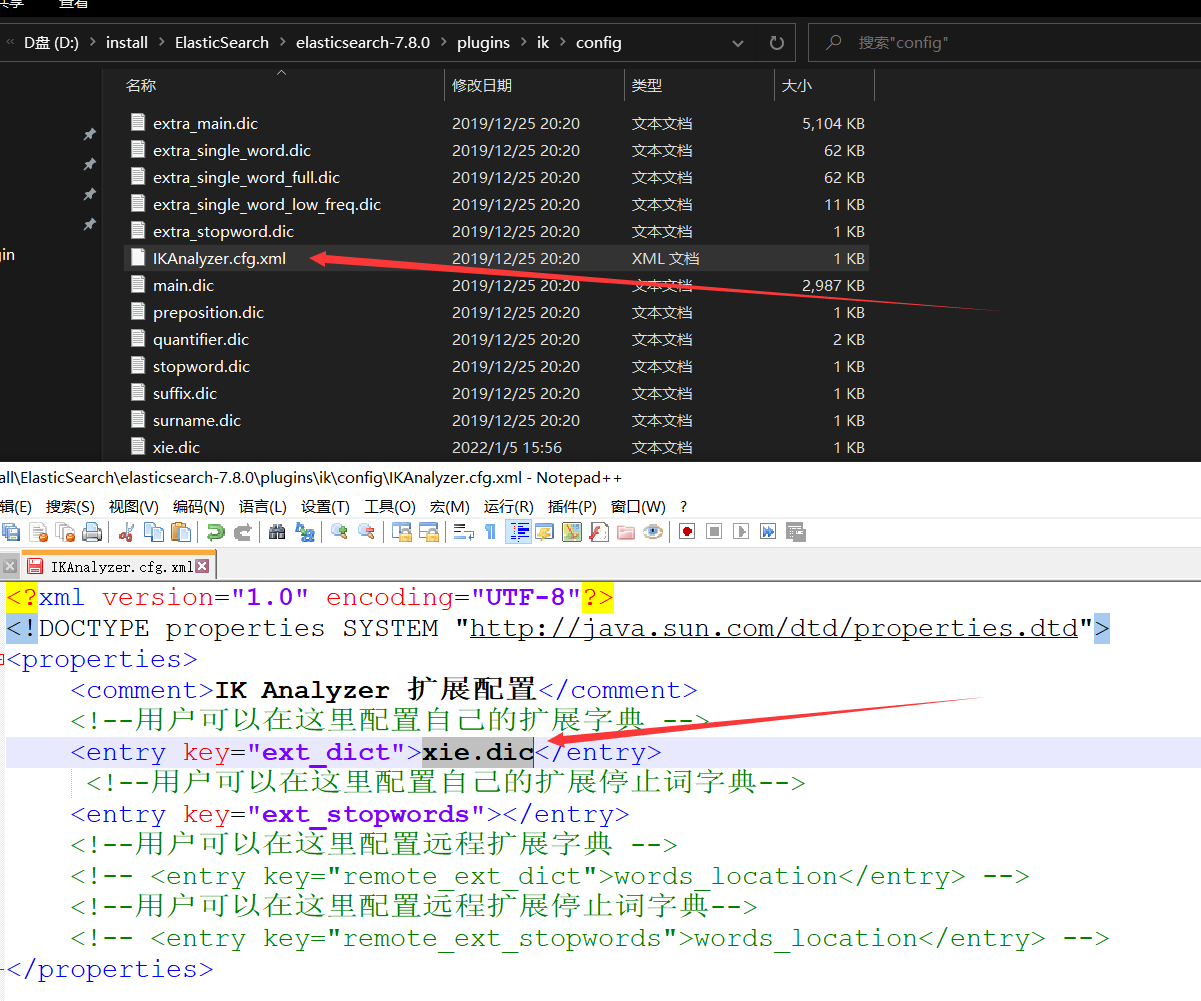
Task: Click the Explorer refresh button
Action: (776, 43)
